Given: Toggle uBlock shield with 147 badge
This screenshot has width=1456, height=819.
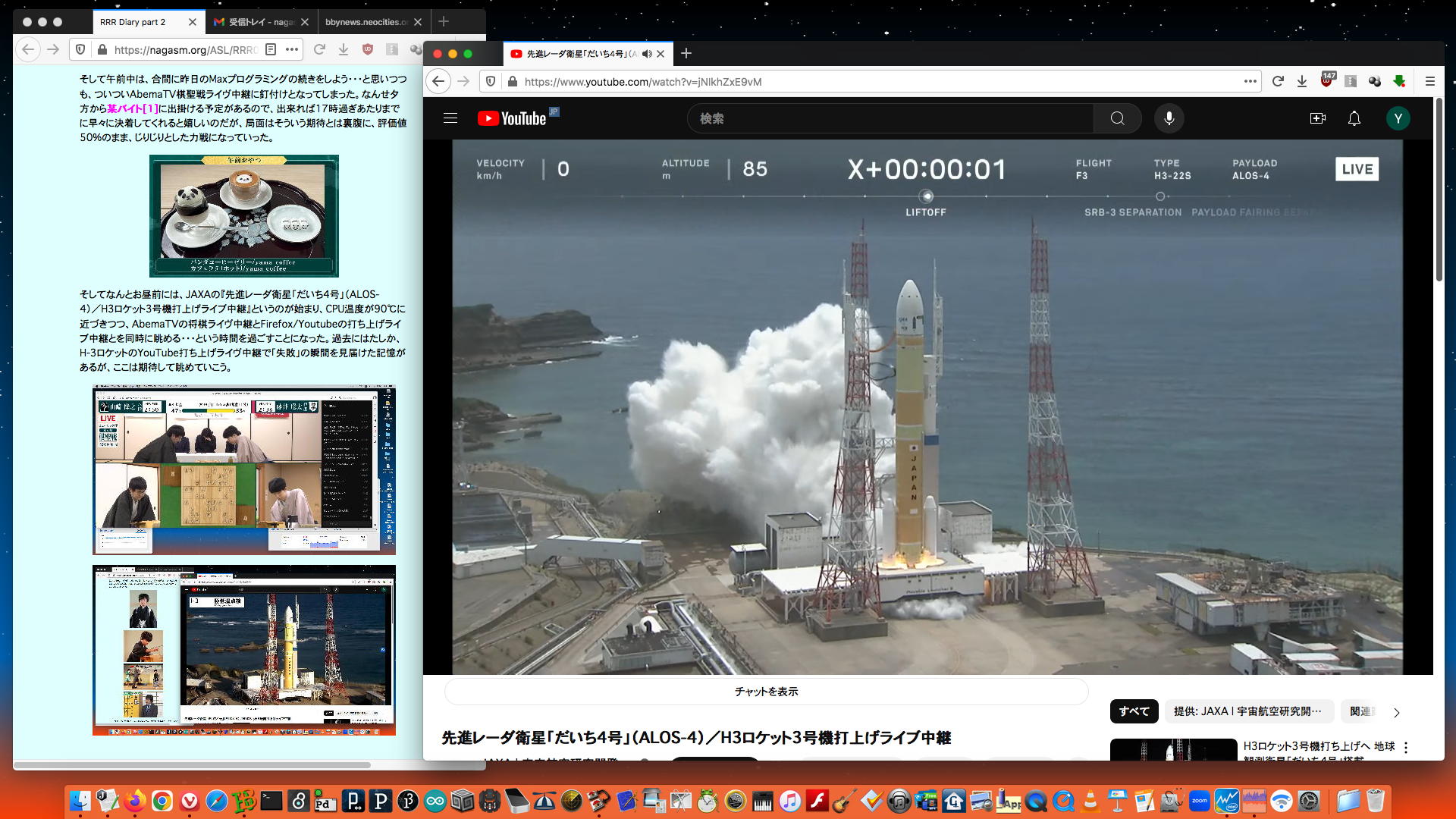Looking at the screenshot, I should pos(1326,80).
